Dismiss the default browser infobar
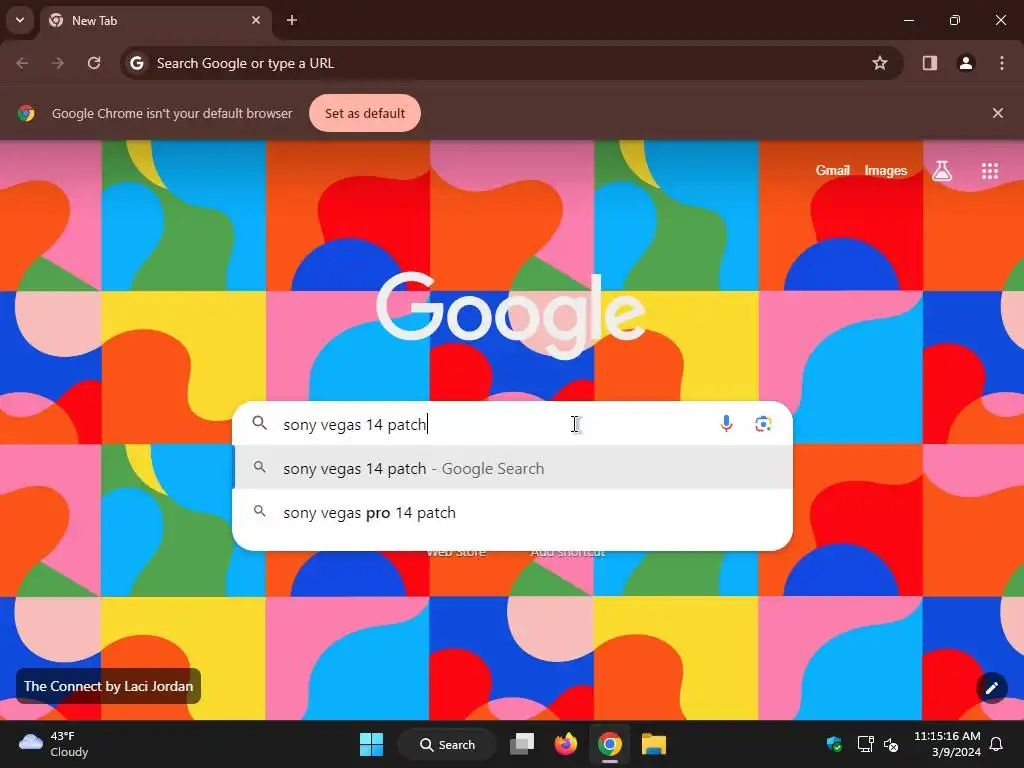Image resolution: width=1024 pixels, height=768 pixels. pos(997,114)
